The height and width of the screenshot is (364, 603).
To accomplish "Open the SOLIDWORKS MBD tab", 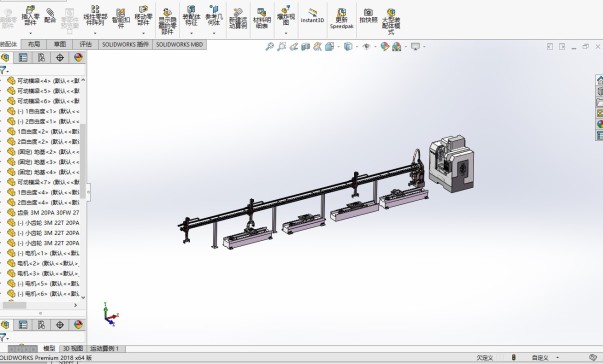I will (180, 45).
